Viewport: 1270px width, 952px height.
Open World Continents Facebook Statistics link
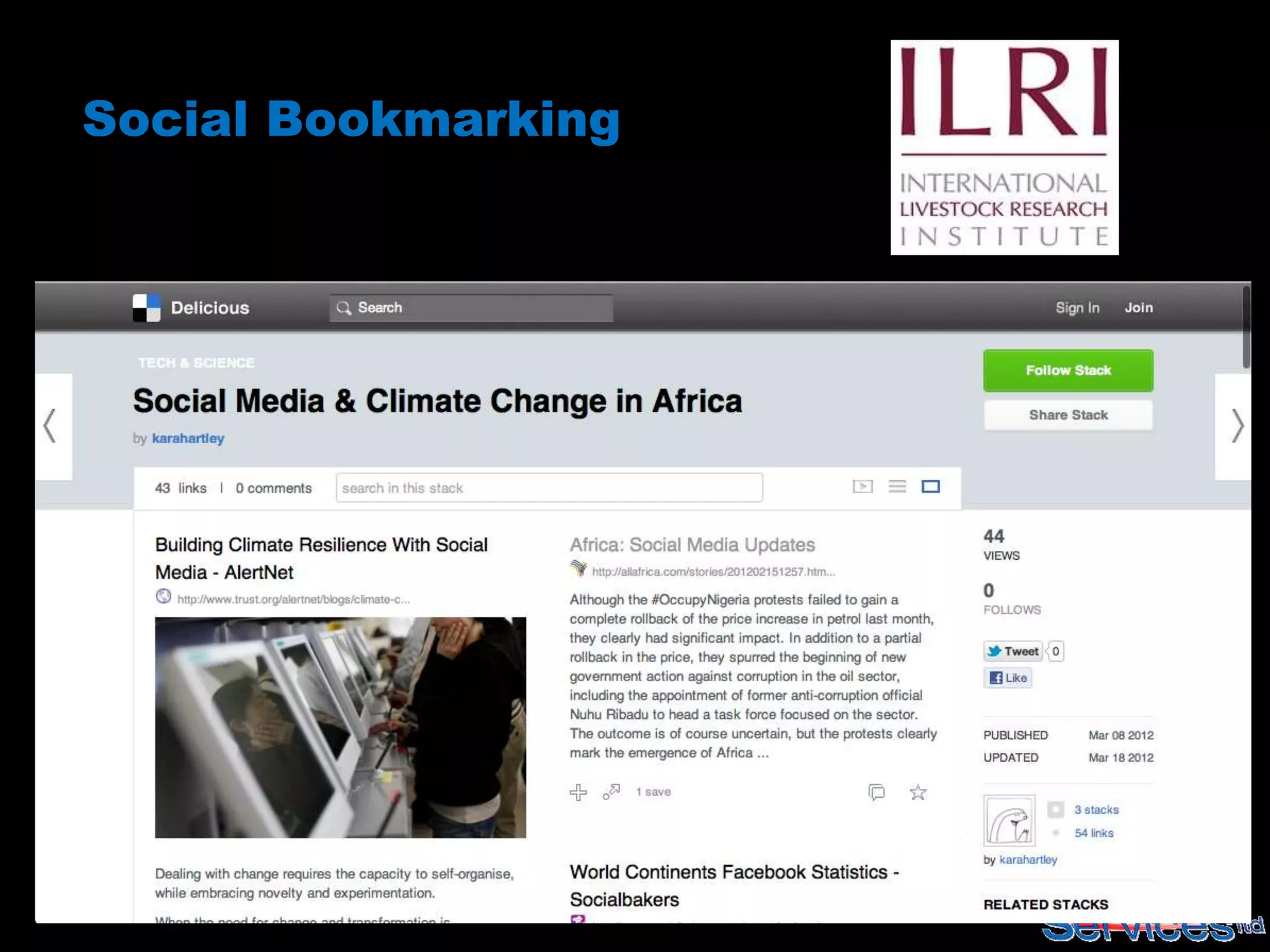(734, 886)
